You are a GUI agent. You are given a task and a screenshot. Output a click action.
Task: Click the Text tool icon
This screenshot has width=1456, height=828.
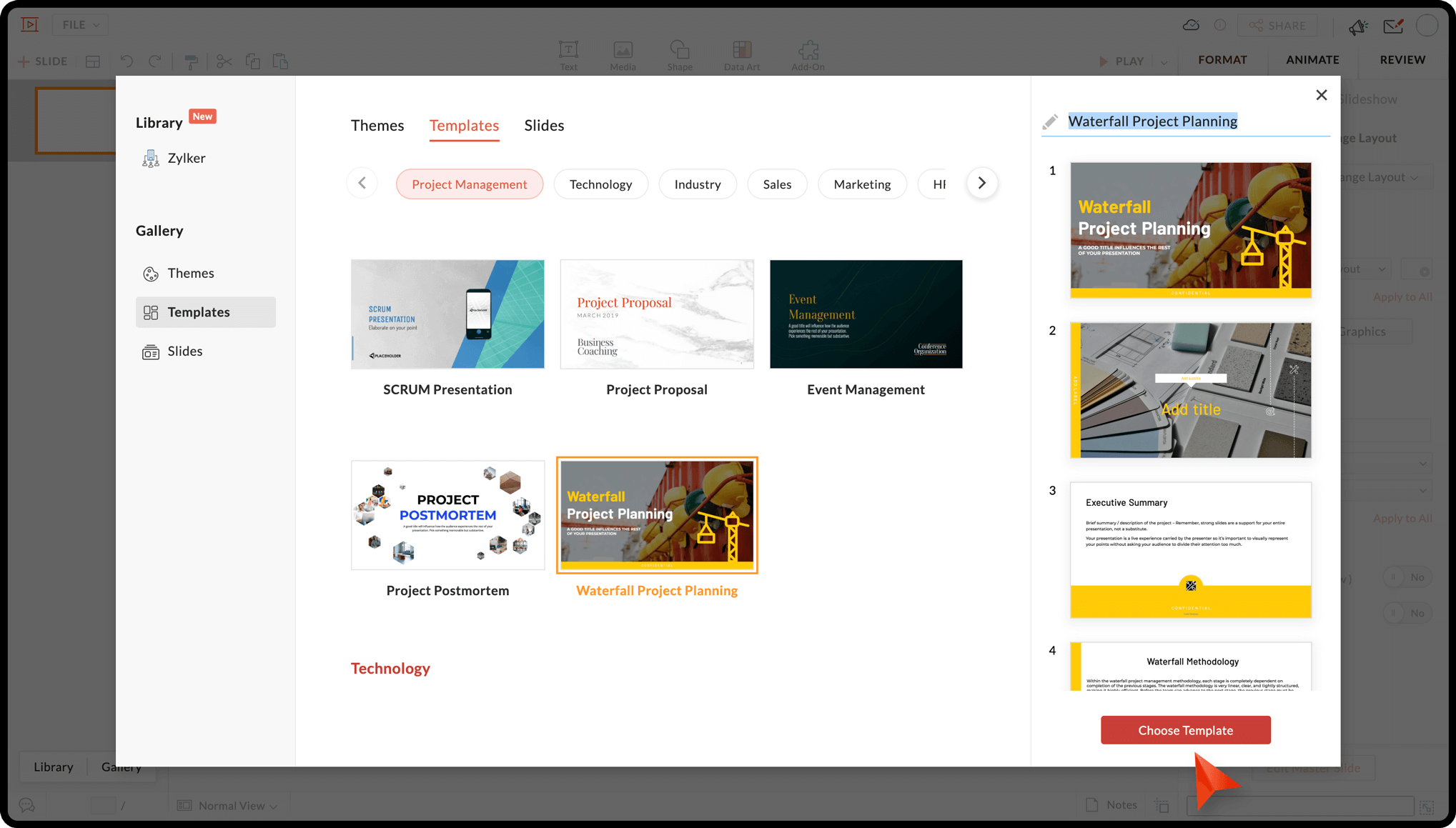pos(568,49)
